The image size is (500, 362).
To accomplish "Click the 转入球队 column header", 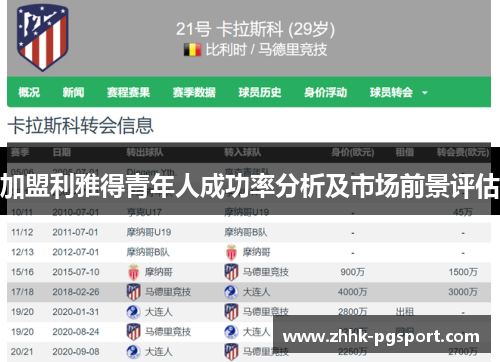I will tap(243, 152).
